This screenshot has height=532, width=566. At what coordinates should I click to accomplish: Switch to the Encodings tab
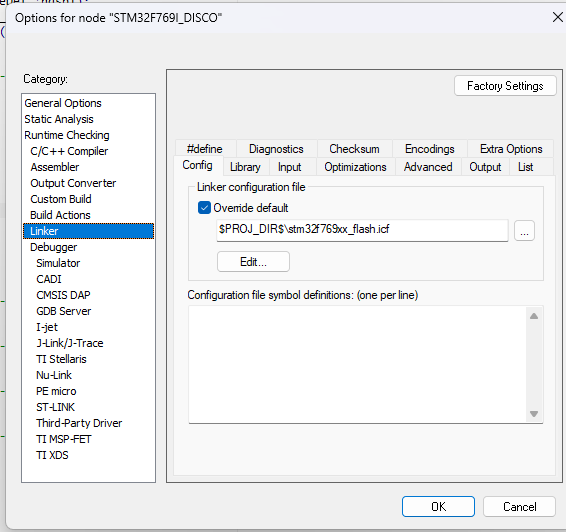[430, 149]
